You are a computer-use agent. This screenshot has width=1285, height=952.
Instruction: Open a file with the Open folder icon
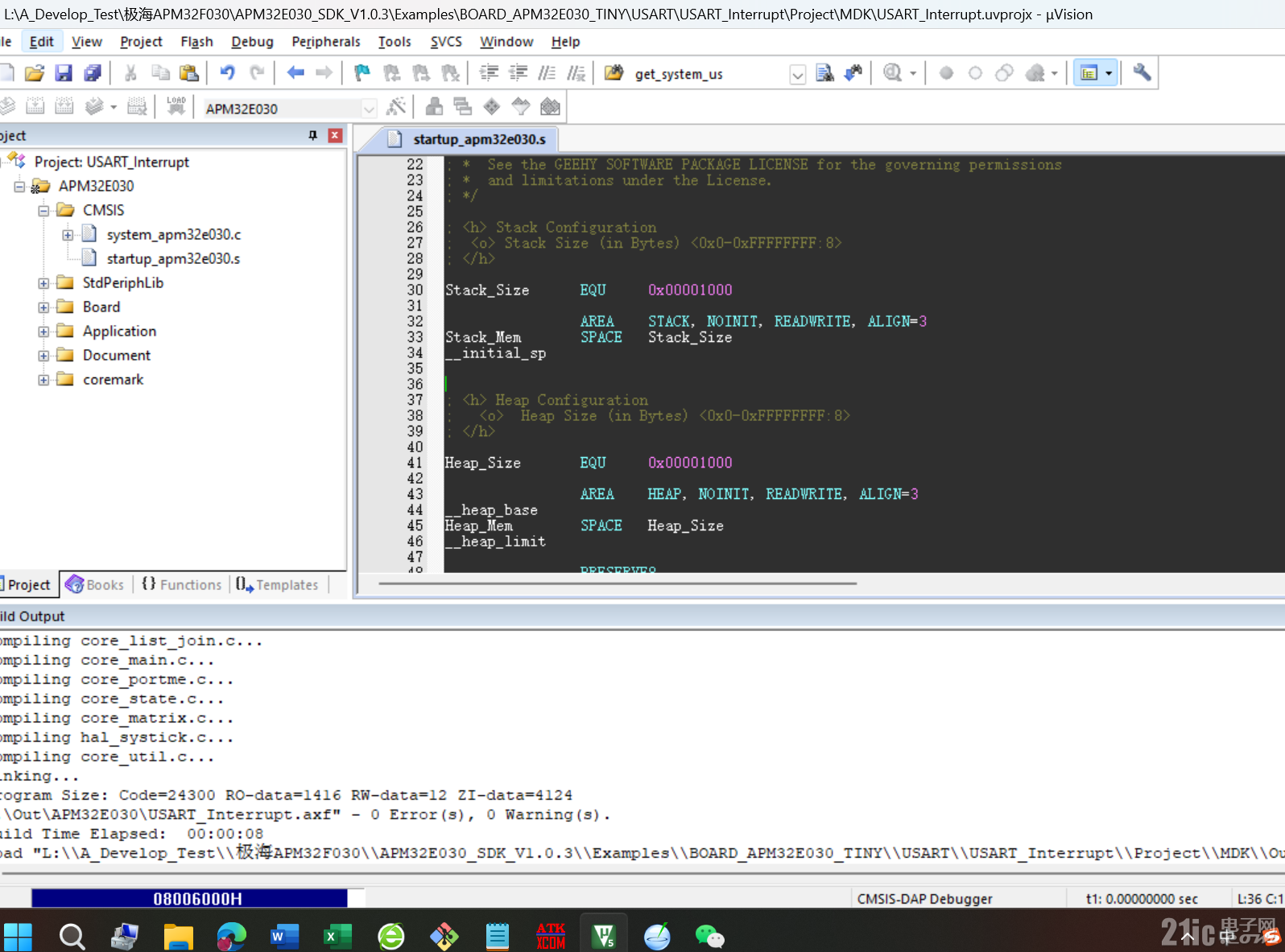34,73
